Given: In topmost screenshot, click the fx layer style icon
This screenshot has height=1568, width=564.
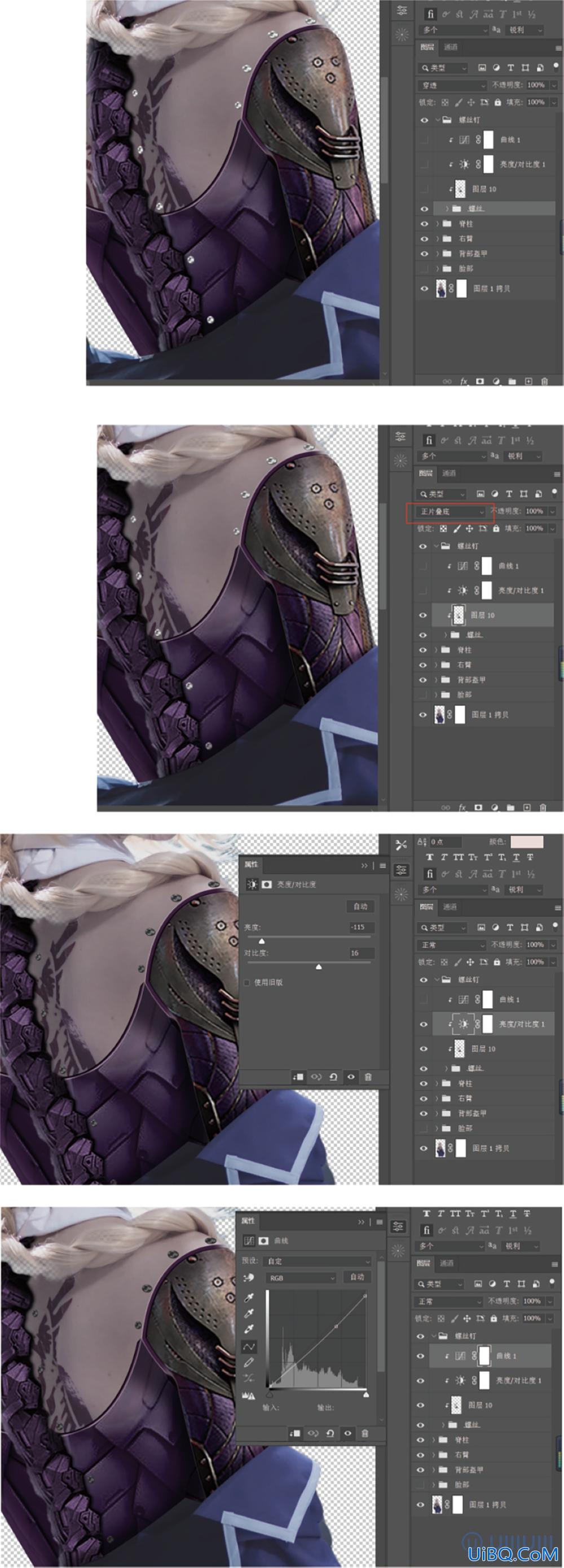Looking at the screenshot, I should tap(464, 381).
